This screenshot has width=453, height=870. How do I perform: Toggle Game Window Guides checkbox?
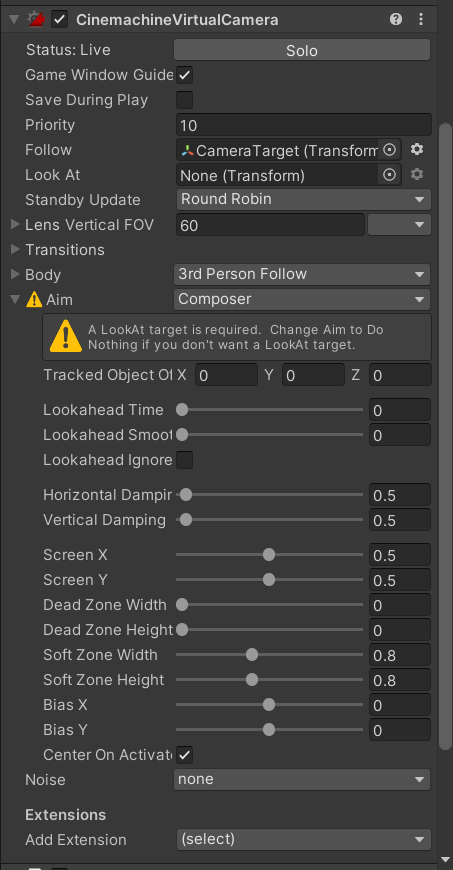(184, 75)
